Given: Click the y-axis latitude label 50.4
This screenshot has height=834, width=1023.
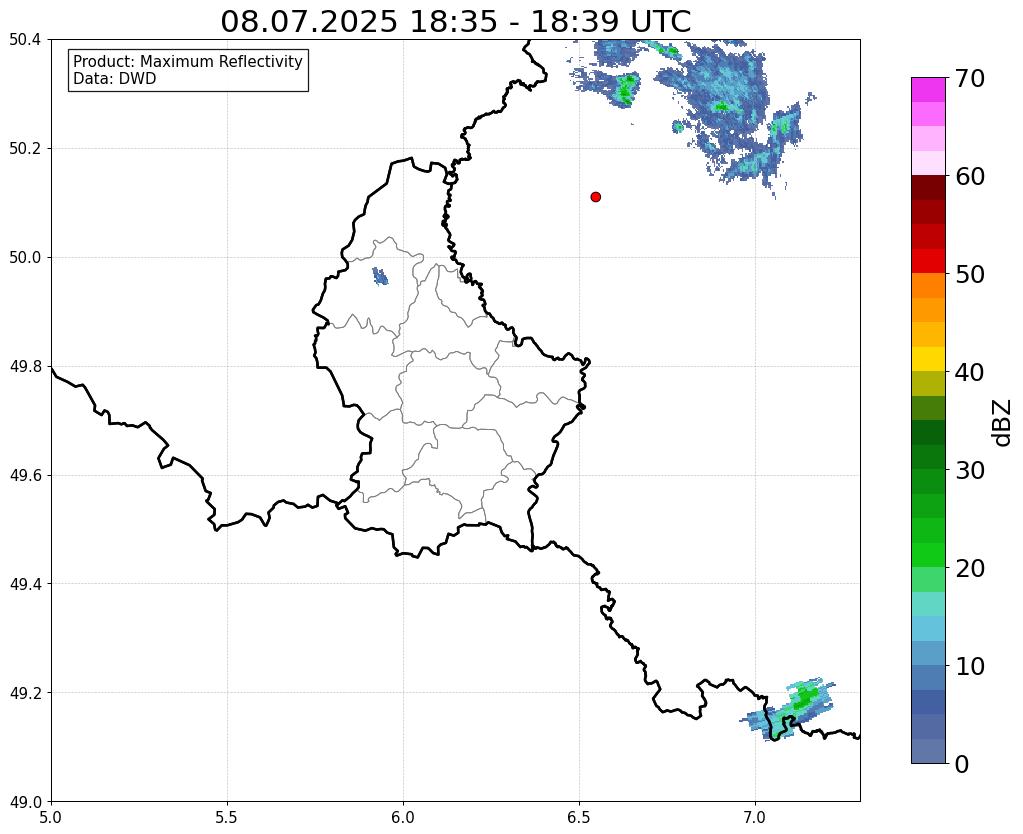Looking at the screenshot, I should [25, 40].
